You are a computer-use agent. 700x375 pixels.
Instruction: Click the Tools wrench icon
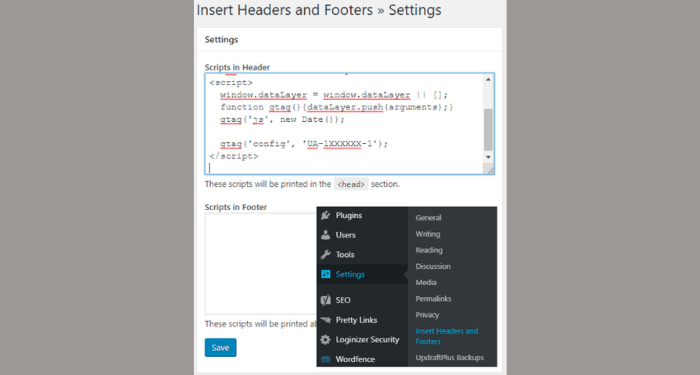click(x=325, y=254)
